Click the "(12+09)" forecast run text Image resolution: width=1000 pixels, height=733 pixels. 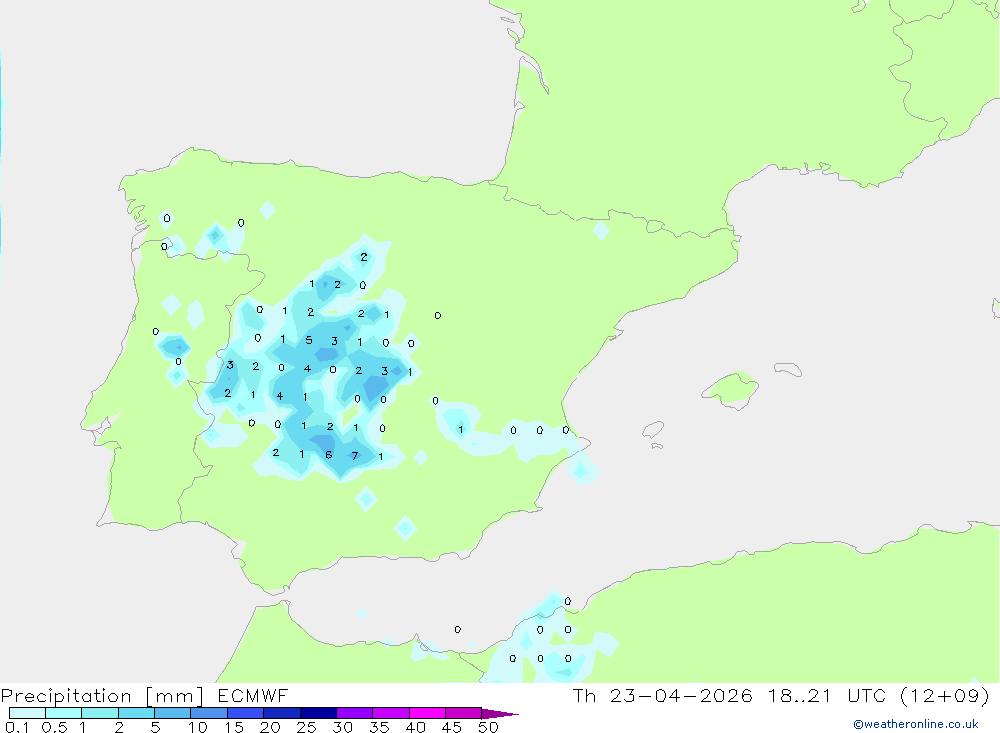945,695
